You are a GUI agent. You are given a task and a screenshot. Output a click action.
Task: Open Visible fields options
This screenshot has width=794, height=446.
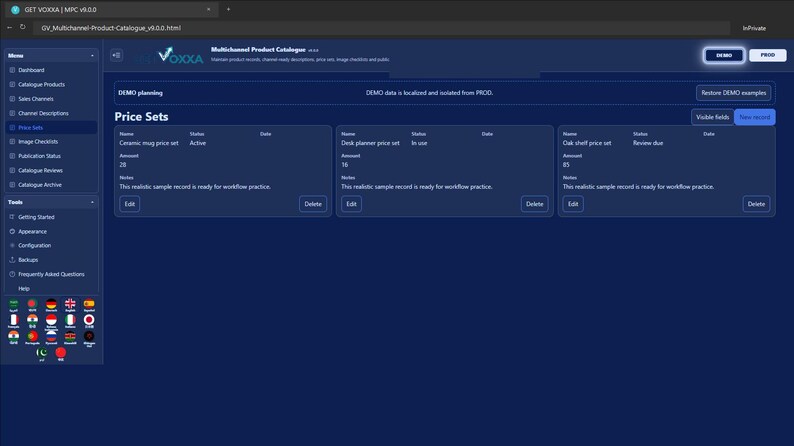point(712,117)
